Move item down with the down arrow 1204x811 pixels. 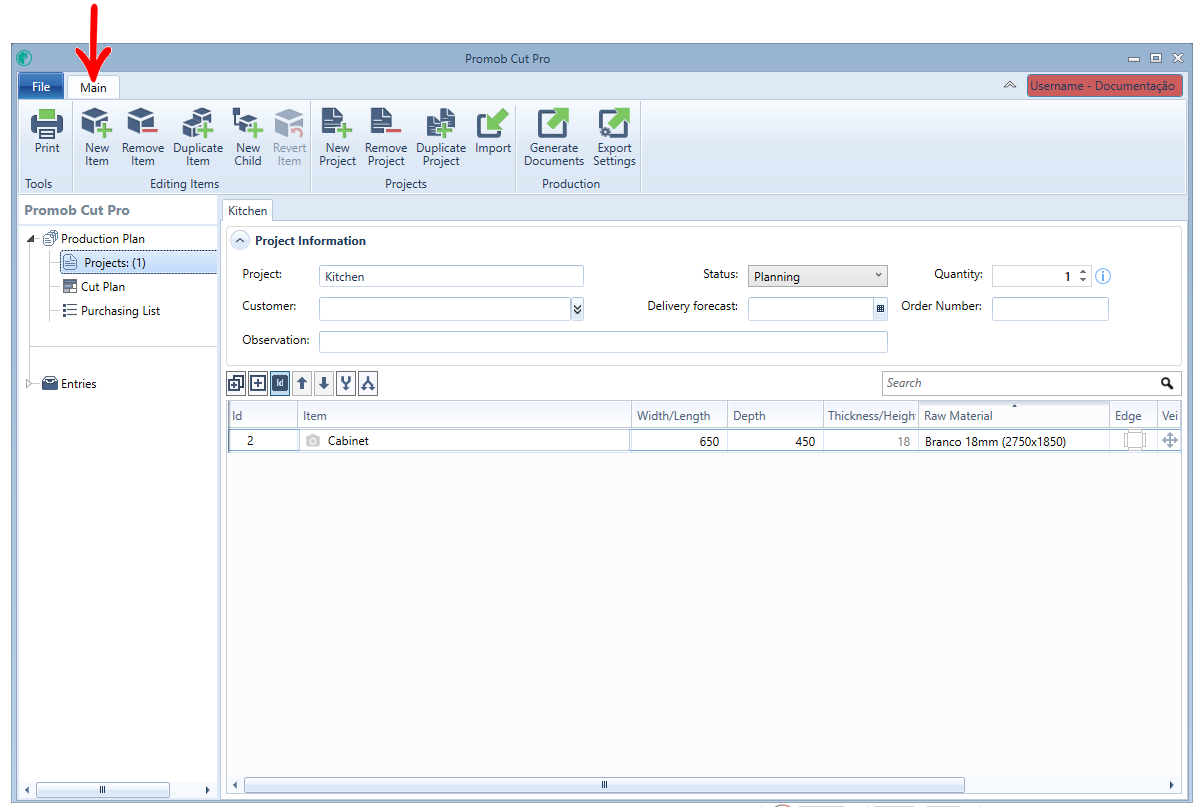click(324, 383)
